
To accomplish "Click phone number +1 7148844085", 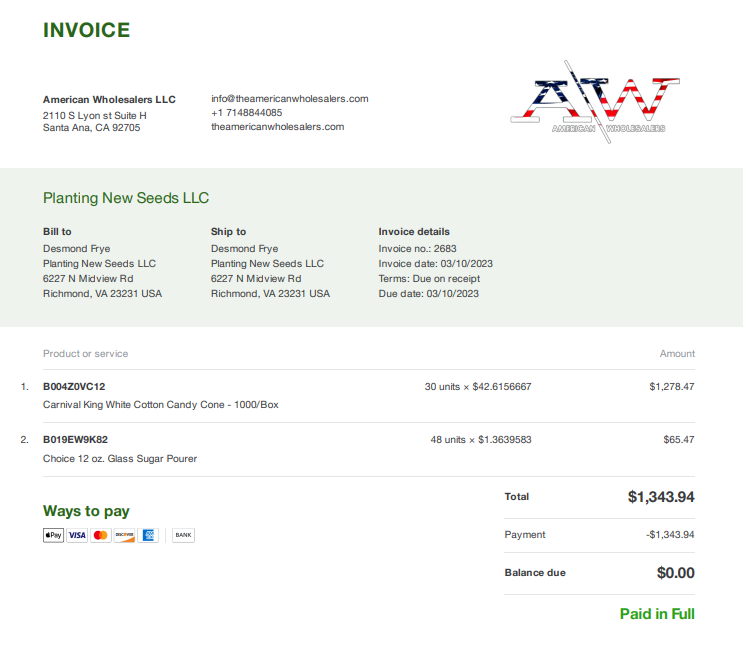I will pos(246,113).
